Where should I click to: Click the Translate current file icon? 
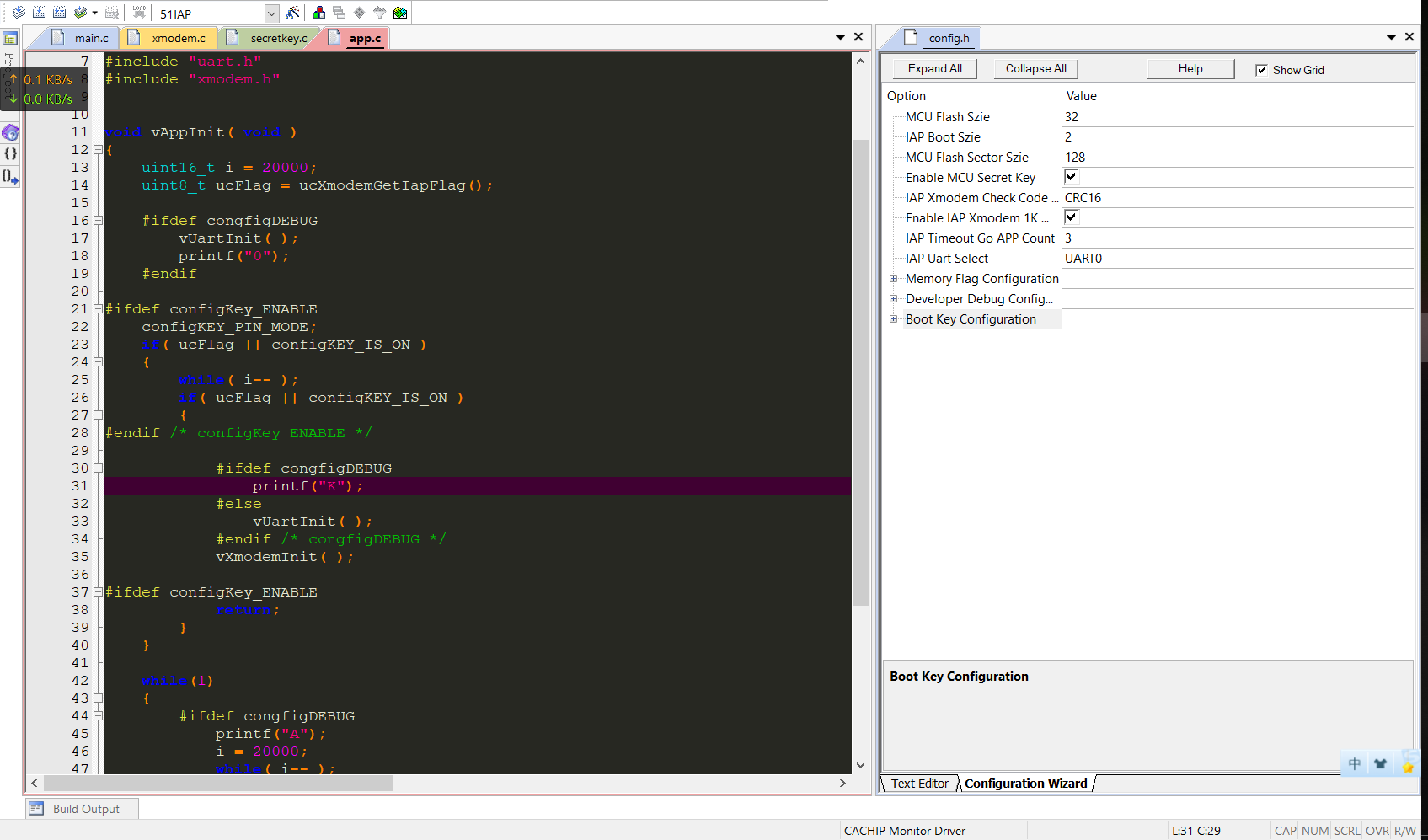tap(19, 13)
